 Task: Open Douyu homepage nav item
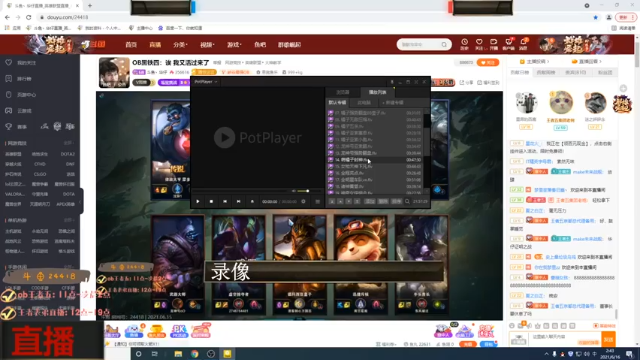click(x=131, y=44)
